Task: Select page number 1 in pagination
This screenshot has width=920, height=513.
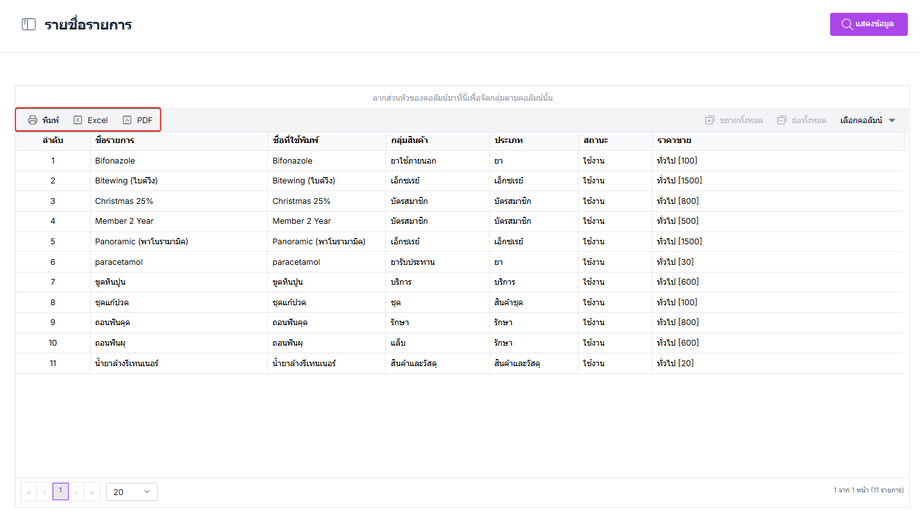Action: (60, 491)
